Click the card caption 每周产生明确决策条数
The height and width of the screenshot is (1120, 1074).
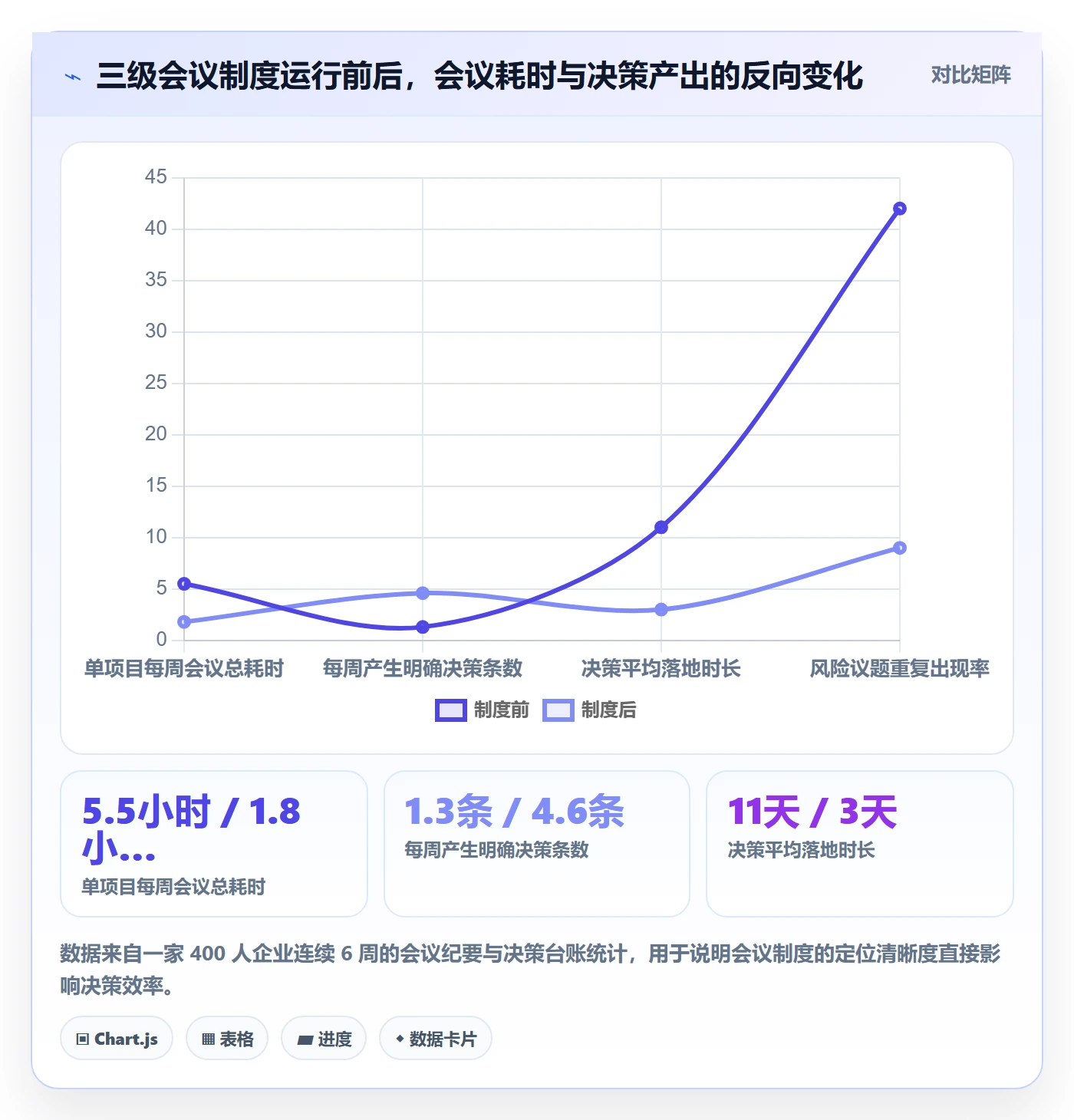[497, 850]
